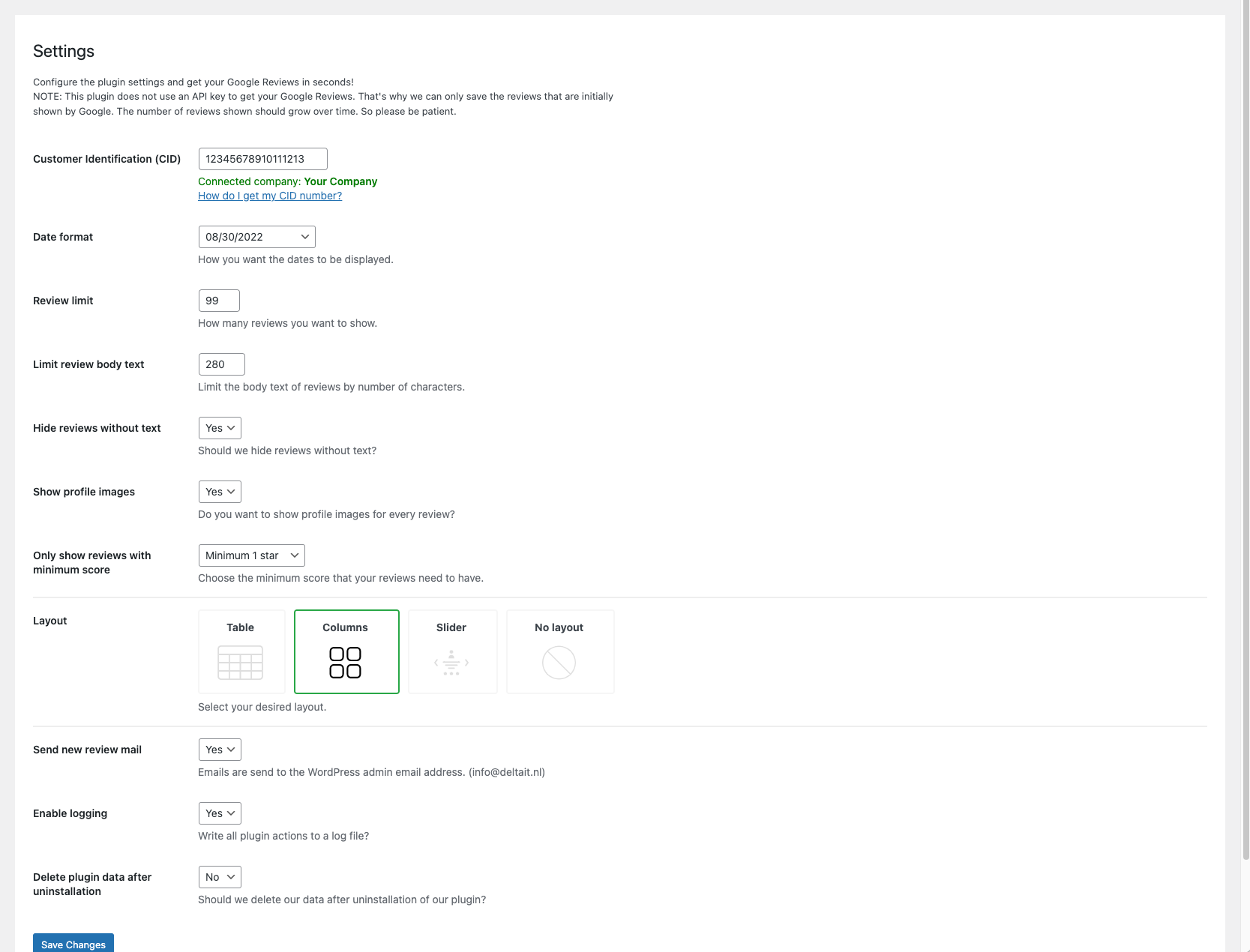Image resolution: width=1250 pixels, height=952 pixels.
Task: Toggle the Send new review mail select
Action: (x=220, y=750)
